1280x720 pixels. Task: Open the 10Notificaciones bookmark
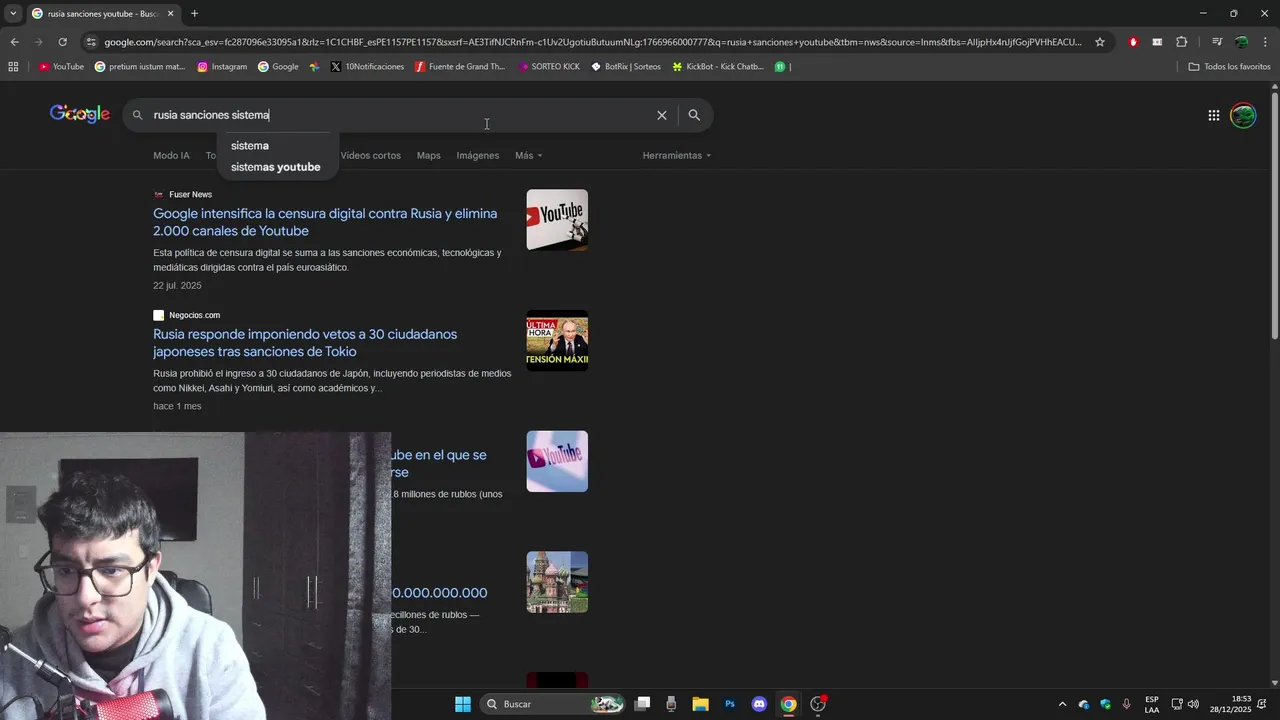tap(367, 67)
